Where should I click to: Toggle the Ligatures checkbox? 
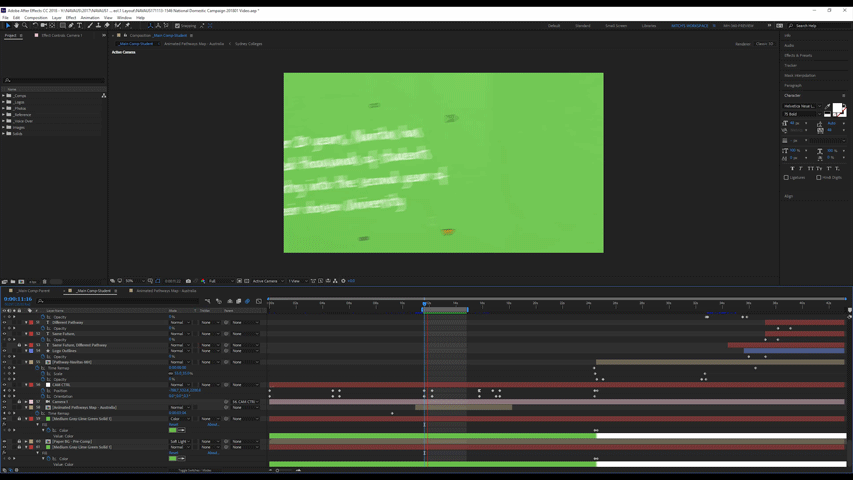point(786,177)
